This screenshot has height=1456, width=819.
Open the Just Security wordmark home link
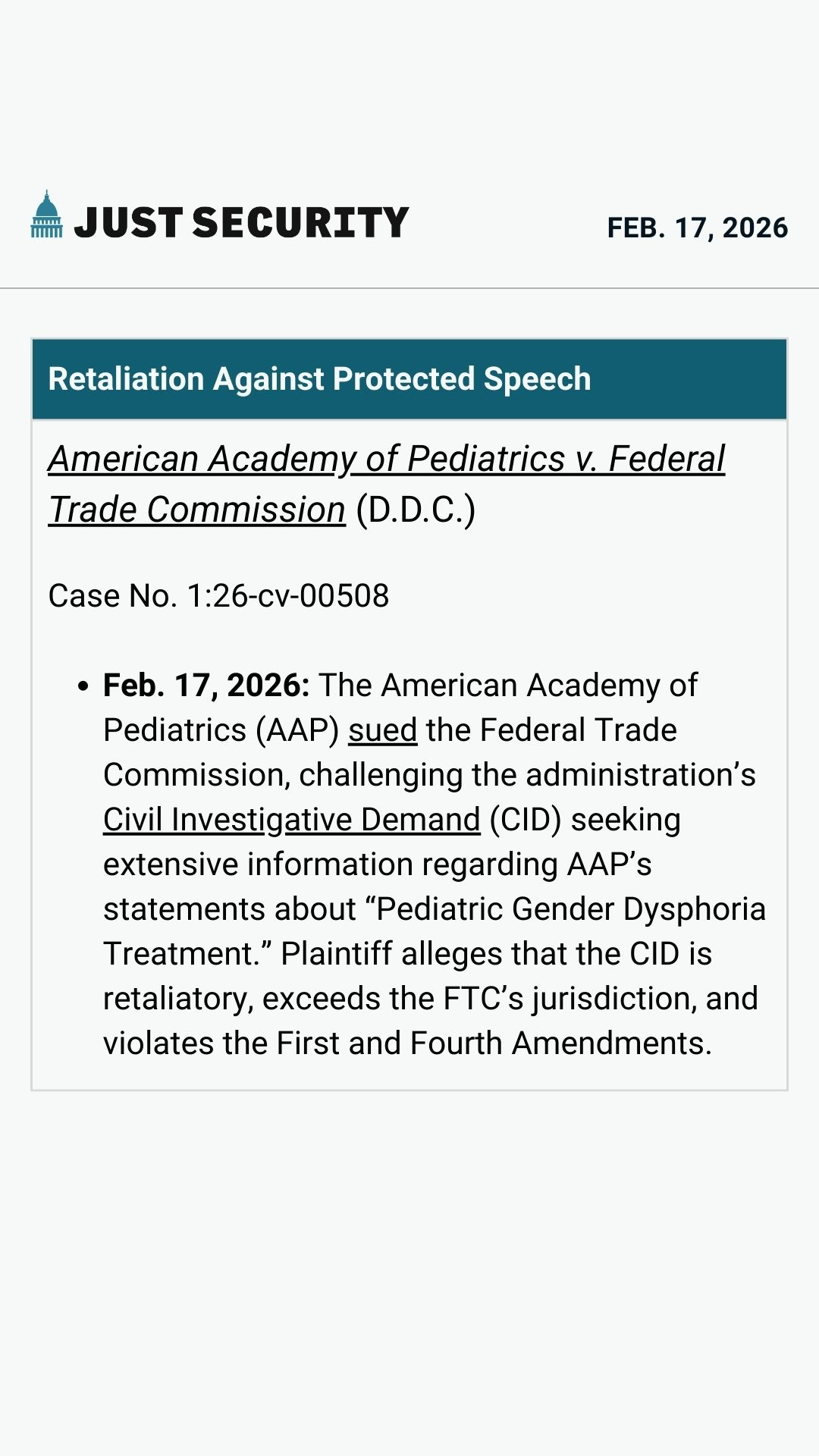click(241, 222)
